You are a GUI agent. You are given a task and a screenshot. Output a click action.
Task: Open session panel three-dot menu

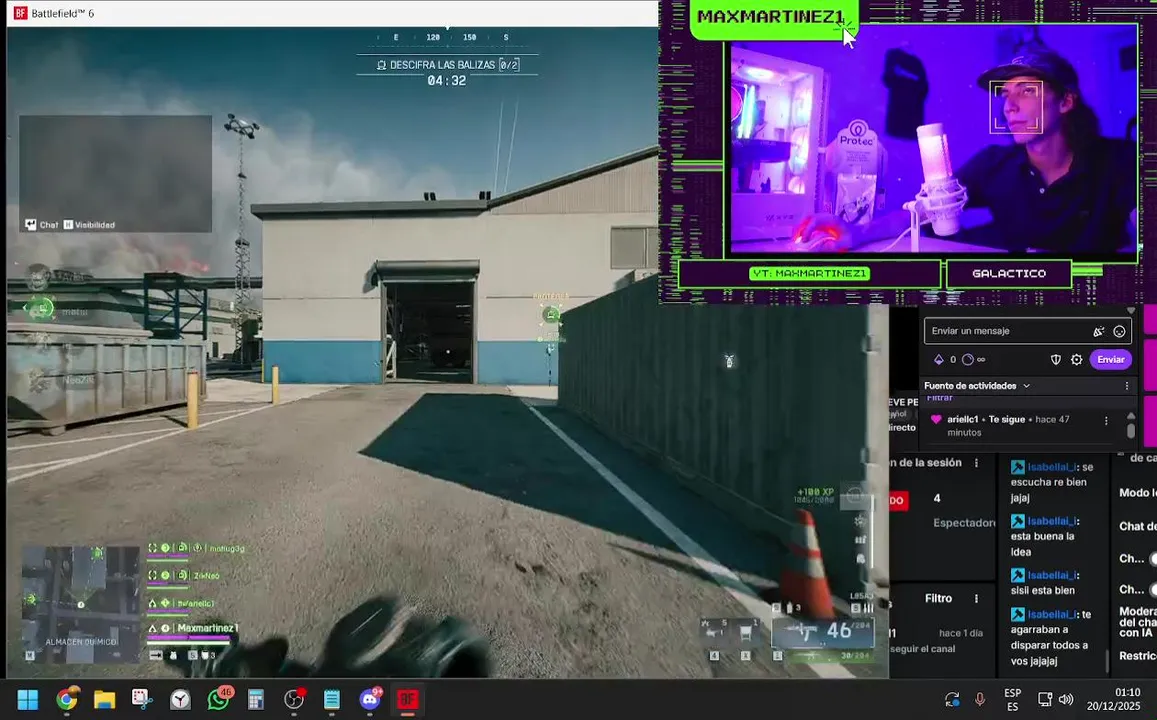tap(976, 463)
